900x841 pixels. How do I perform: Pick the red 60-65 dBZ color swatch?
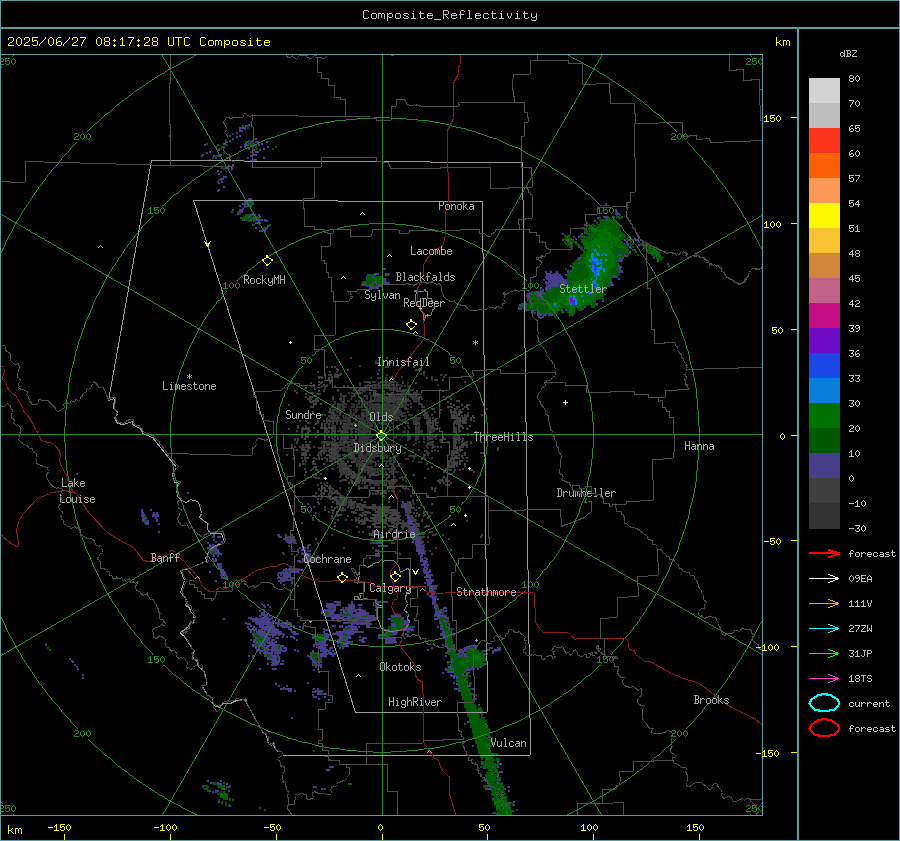(824, 140)
